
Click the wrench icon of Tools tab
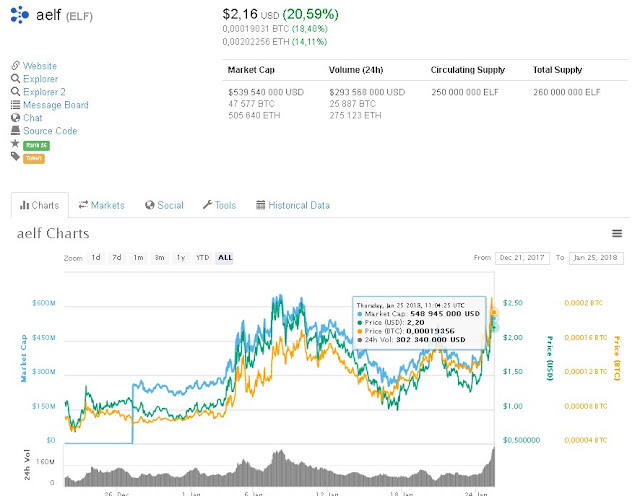(x=207, y=205)
